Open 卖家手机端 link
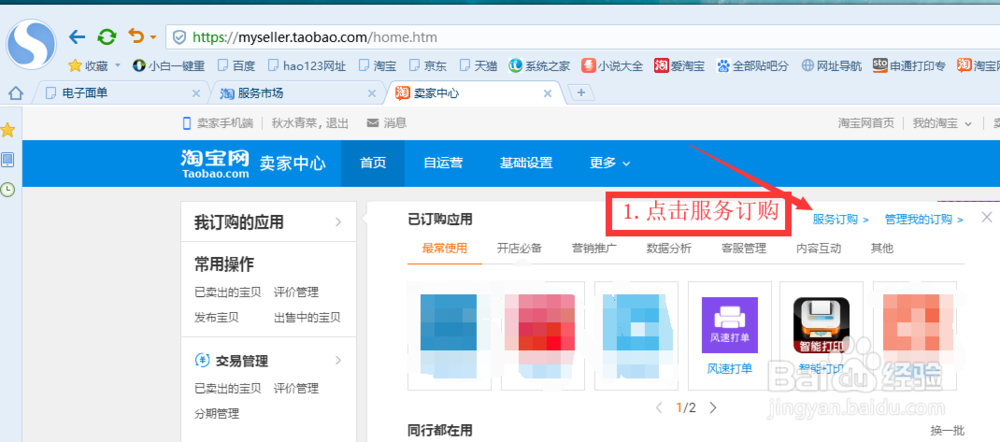 pyautogui.click(x=217, y=123)
